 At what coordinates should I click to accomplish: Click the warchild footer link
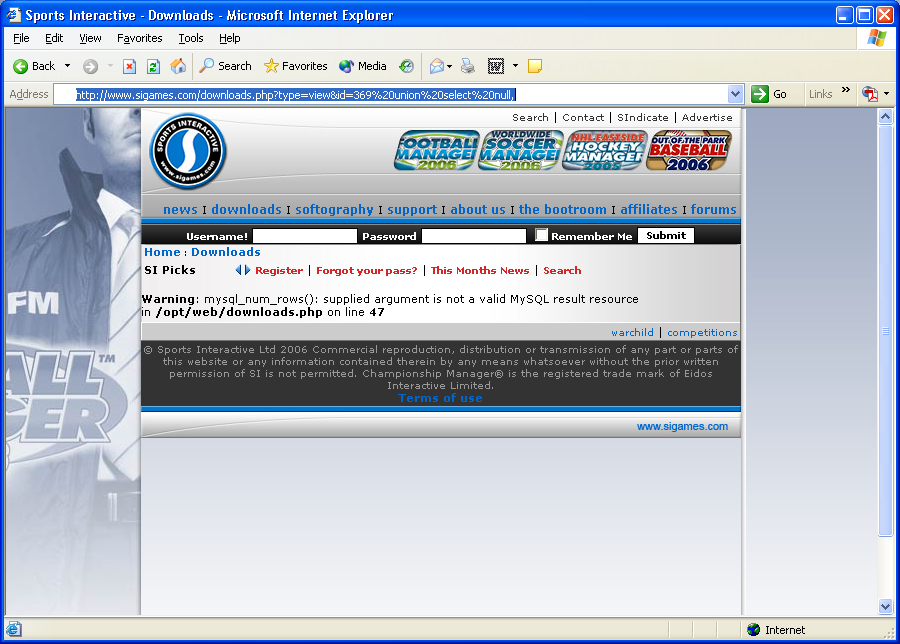632,332
